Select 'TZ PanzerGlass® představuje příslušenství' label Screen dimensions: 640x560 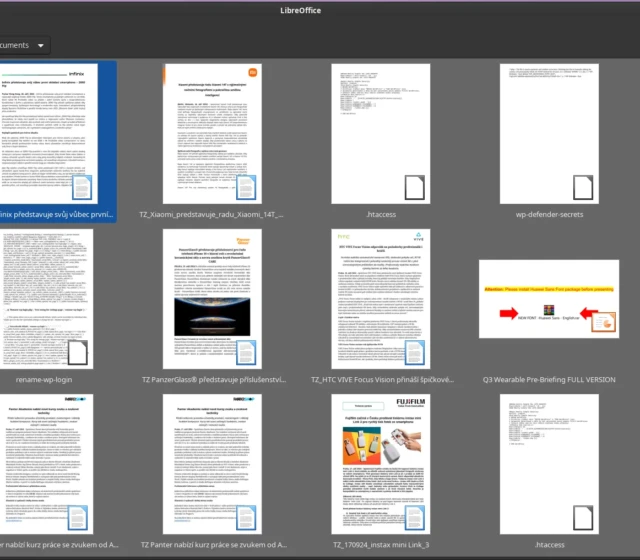(x=214, y=380)
